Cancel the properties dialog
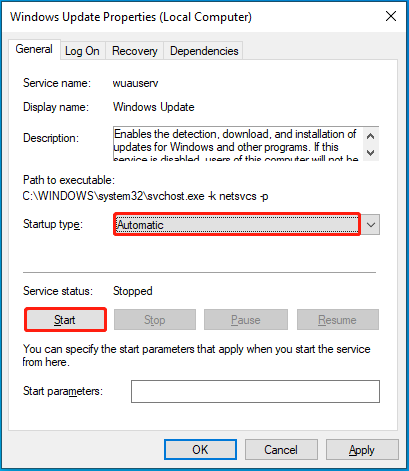 (x=281, y=450)
